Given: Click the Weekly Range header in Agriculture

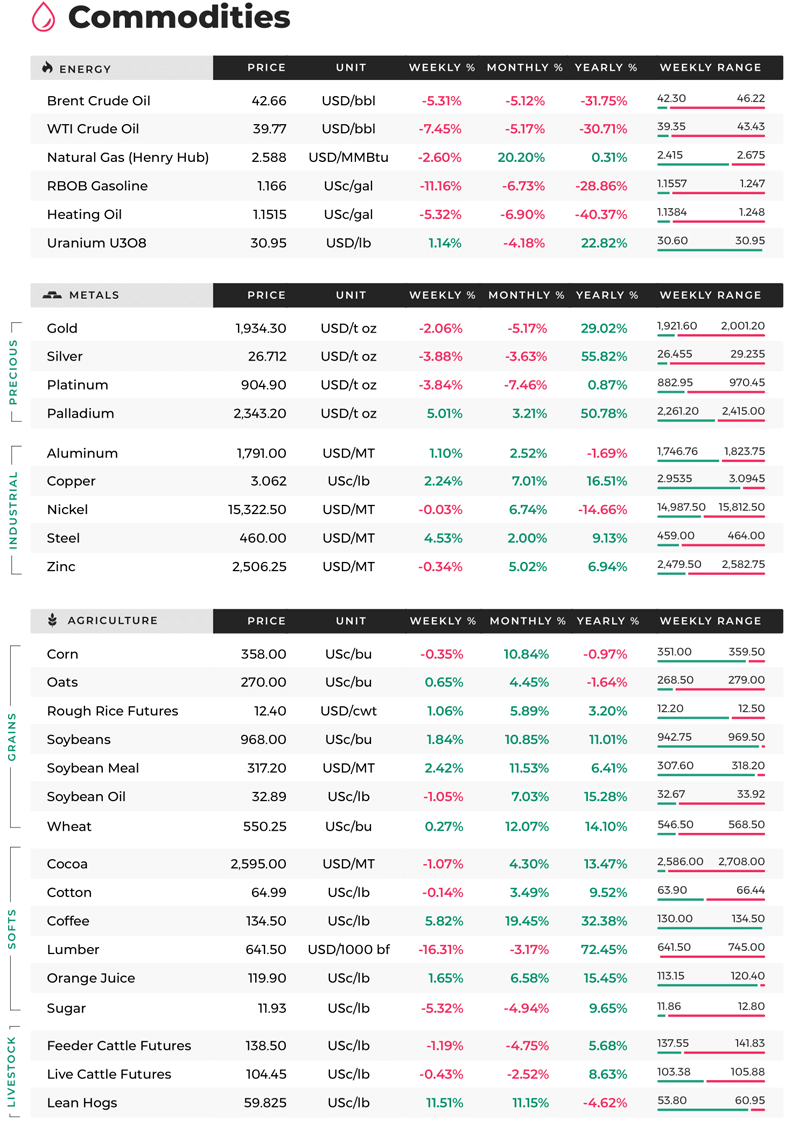Looking at the screenshot, I should (x=711, y=621).
